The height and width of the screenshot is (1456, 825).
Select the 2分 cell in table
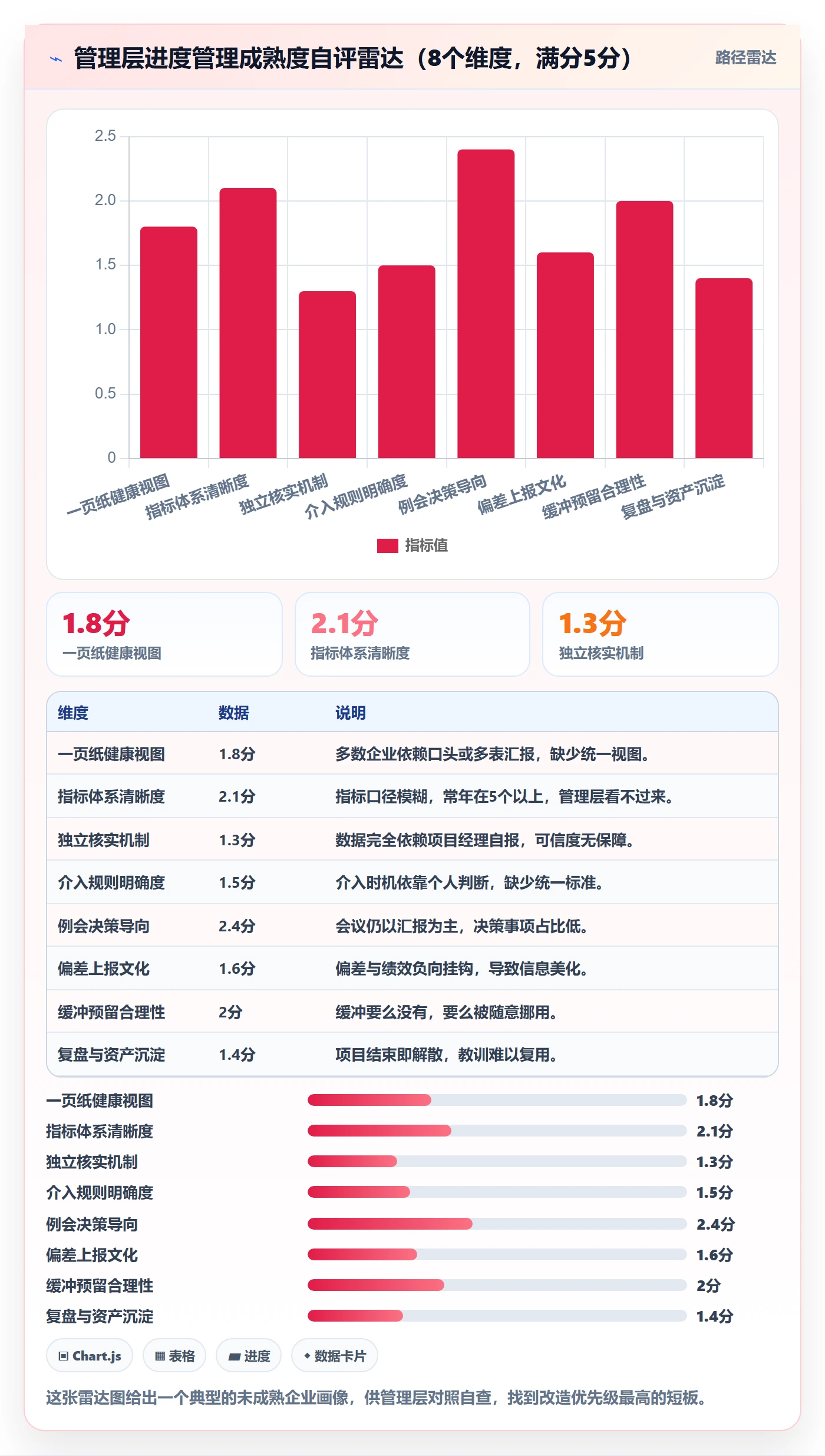(230, 1012)
